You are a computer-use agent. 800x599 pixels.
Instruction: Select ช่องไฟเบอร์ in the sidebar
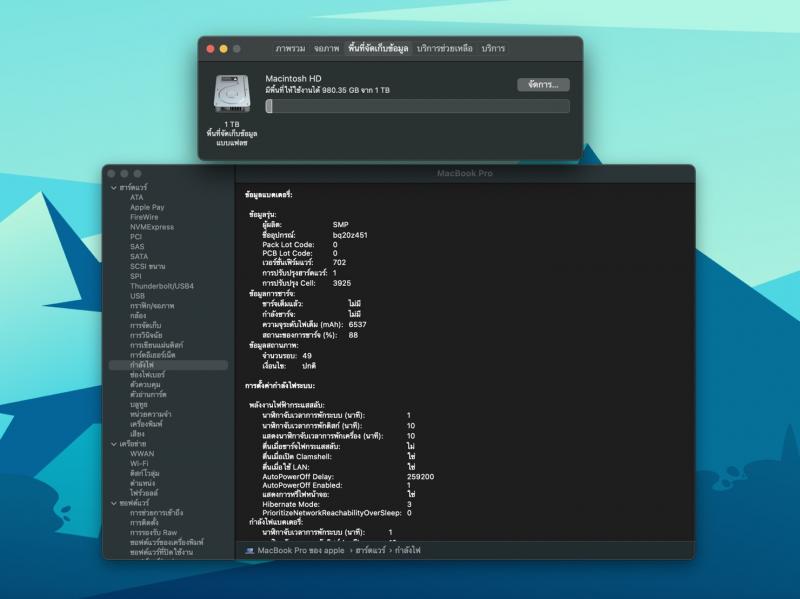[147, 375]
